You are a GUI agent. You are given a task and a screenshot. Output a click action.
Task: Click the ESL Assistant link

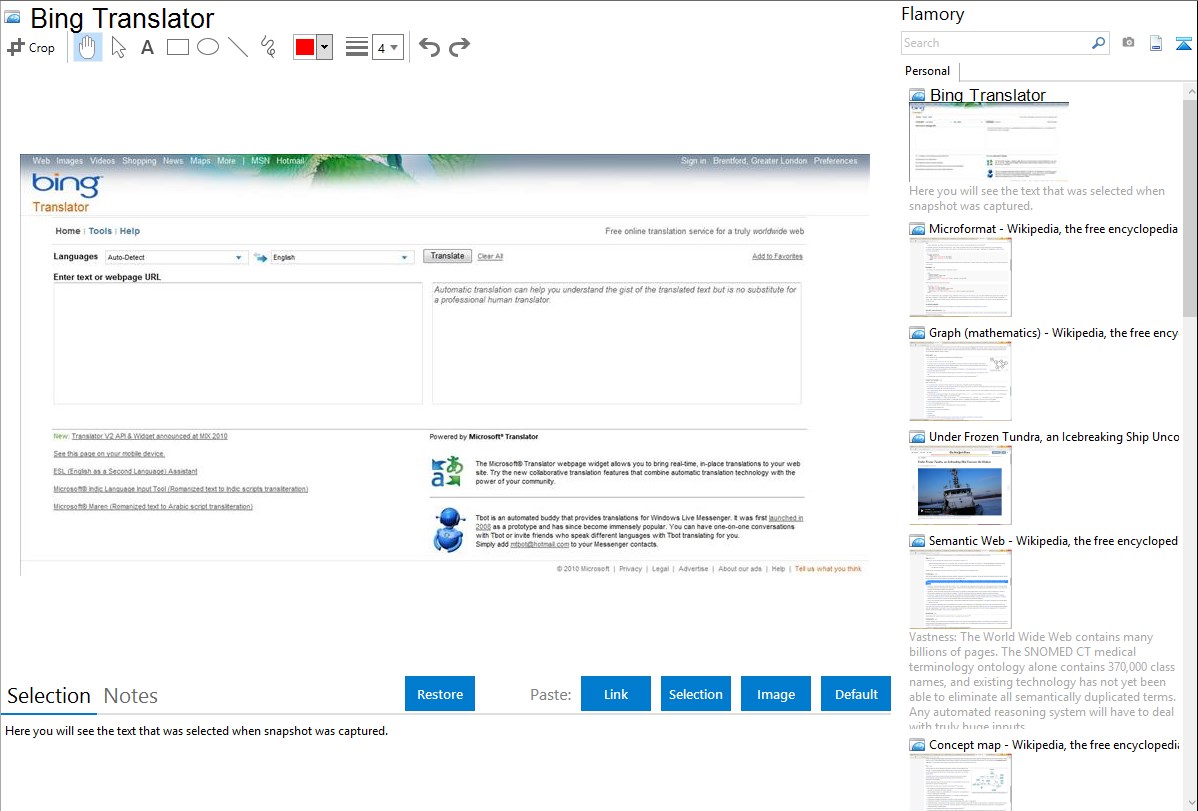point(125,472)
